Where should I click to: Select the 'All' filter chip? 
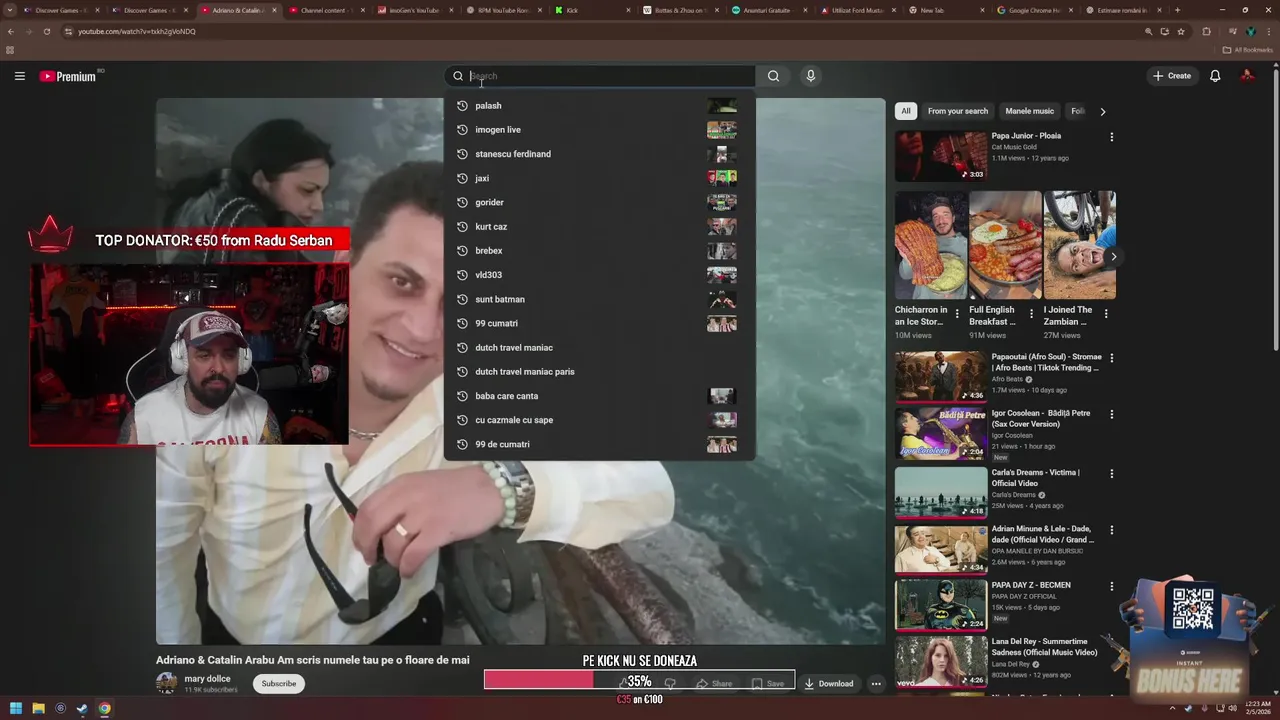(x=906, y=111)
